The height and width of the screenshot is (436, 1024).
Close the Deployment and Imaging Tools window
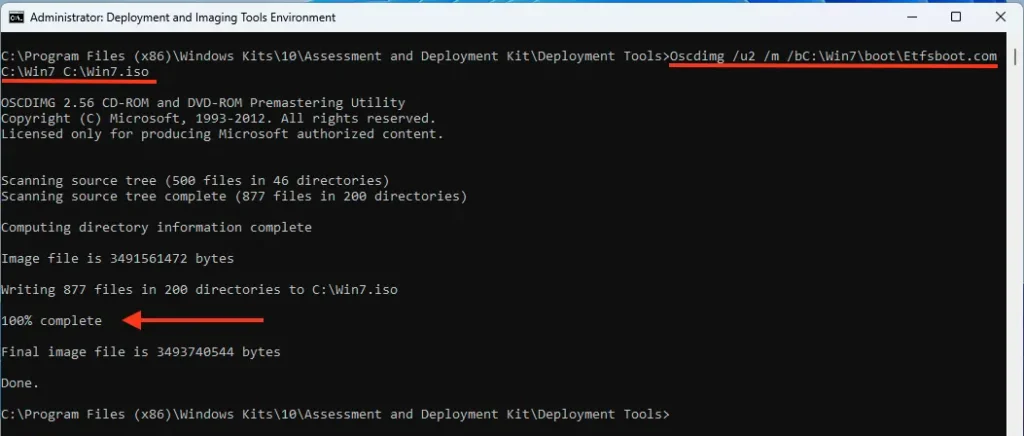1002,17
